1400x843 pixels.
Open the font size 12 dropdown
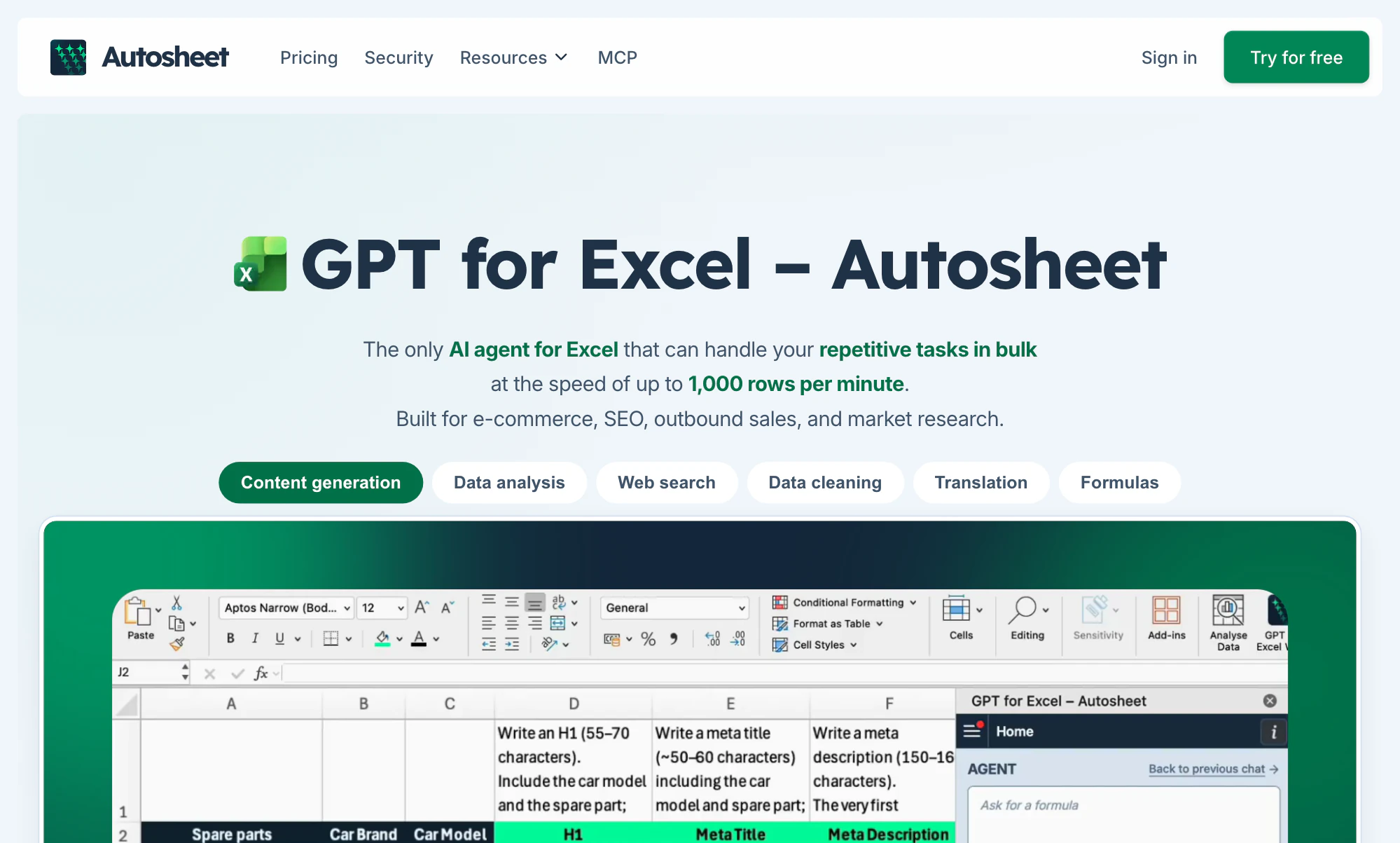[382, 608]
